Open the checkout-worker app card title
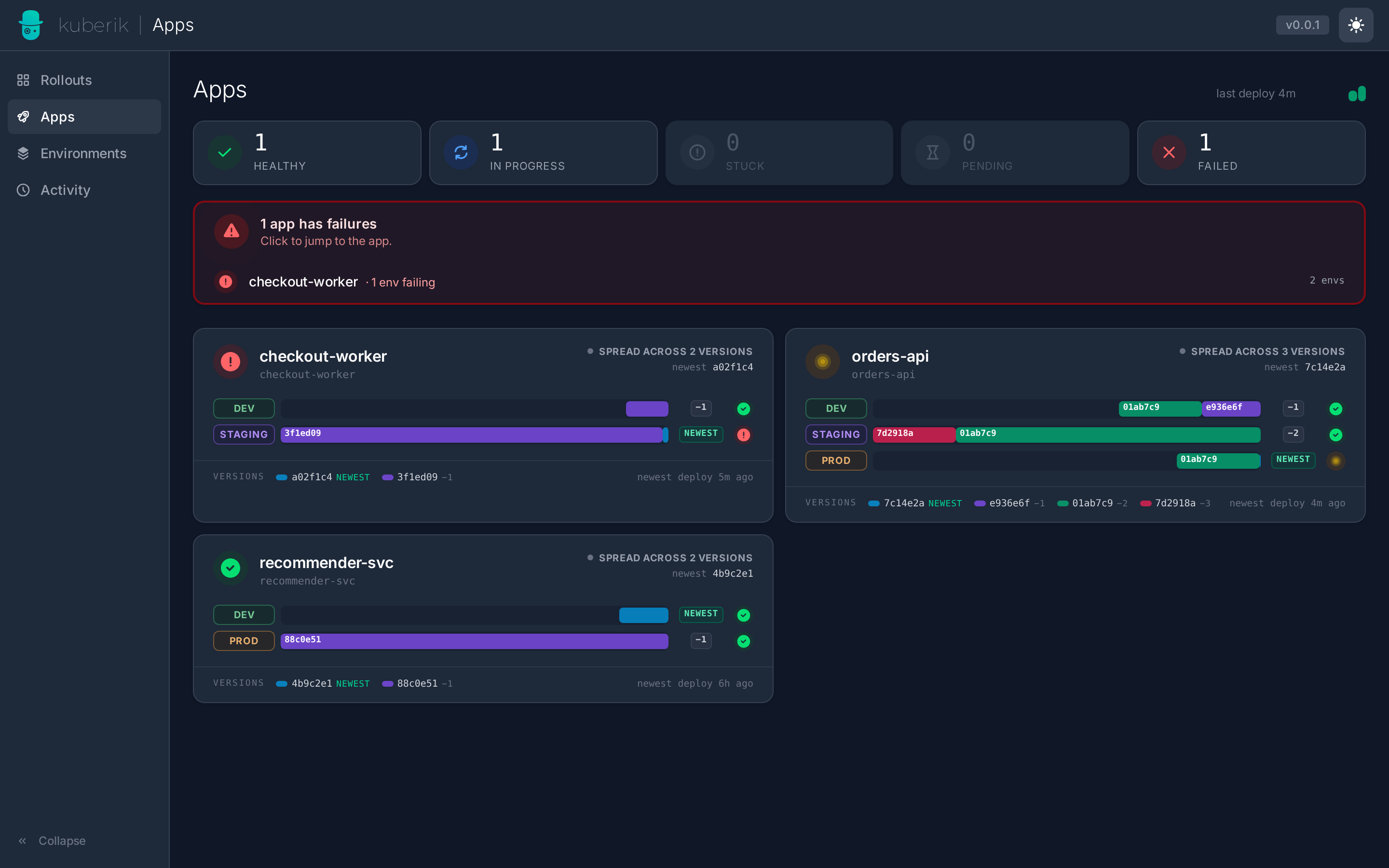 pyautogui.click(x=323, y=356)
